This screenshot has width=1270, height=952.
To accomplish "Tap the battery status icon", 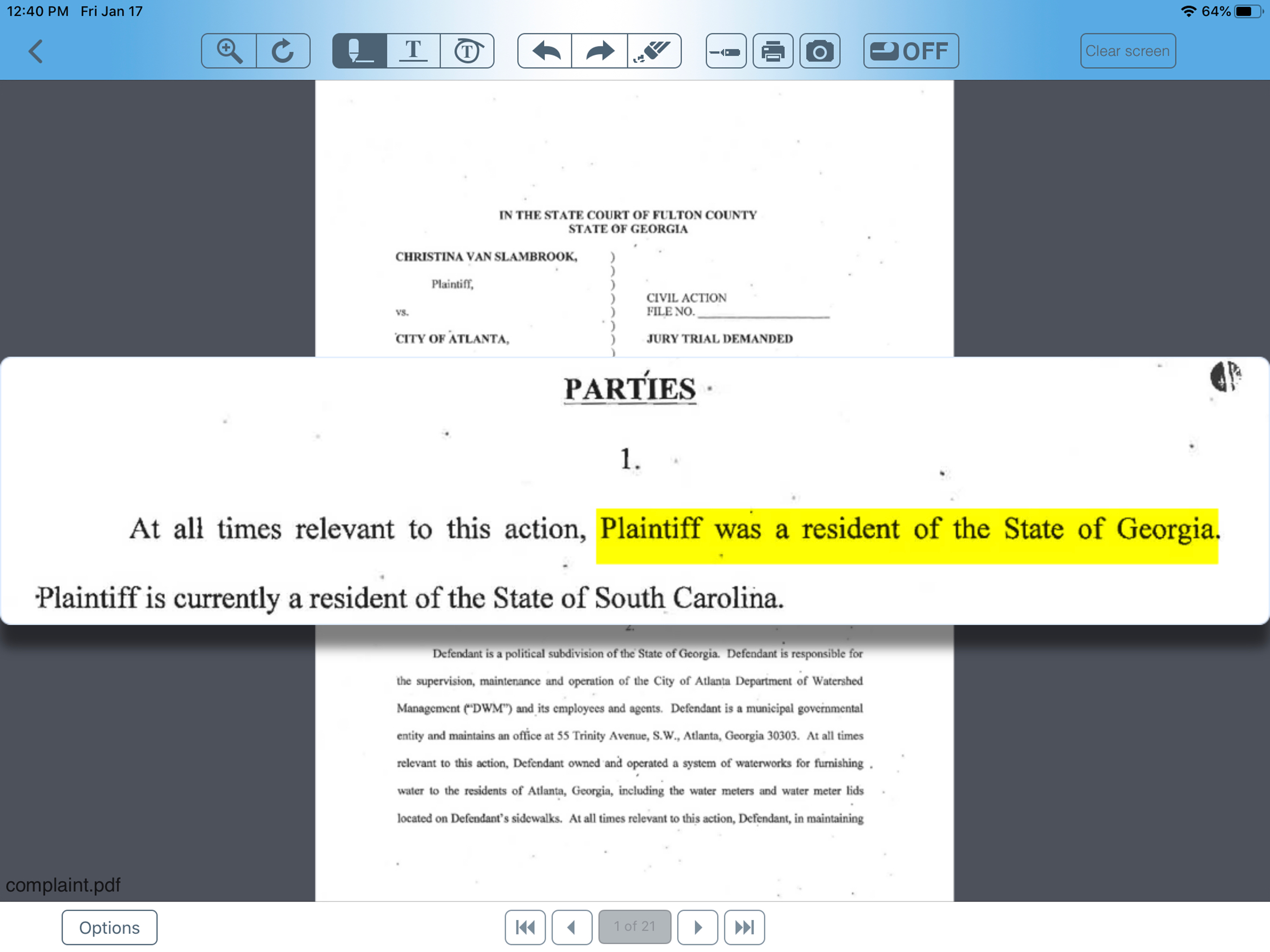I will tap(1248, 11).
